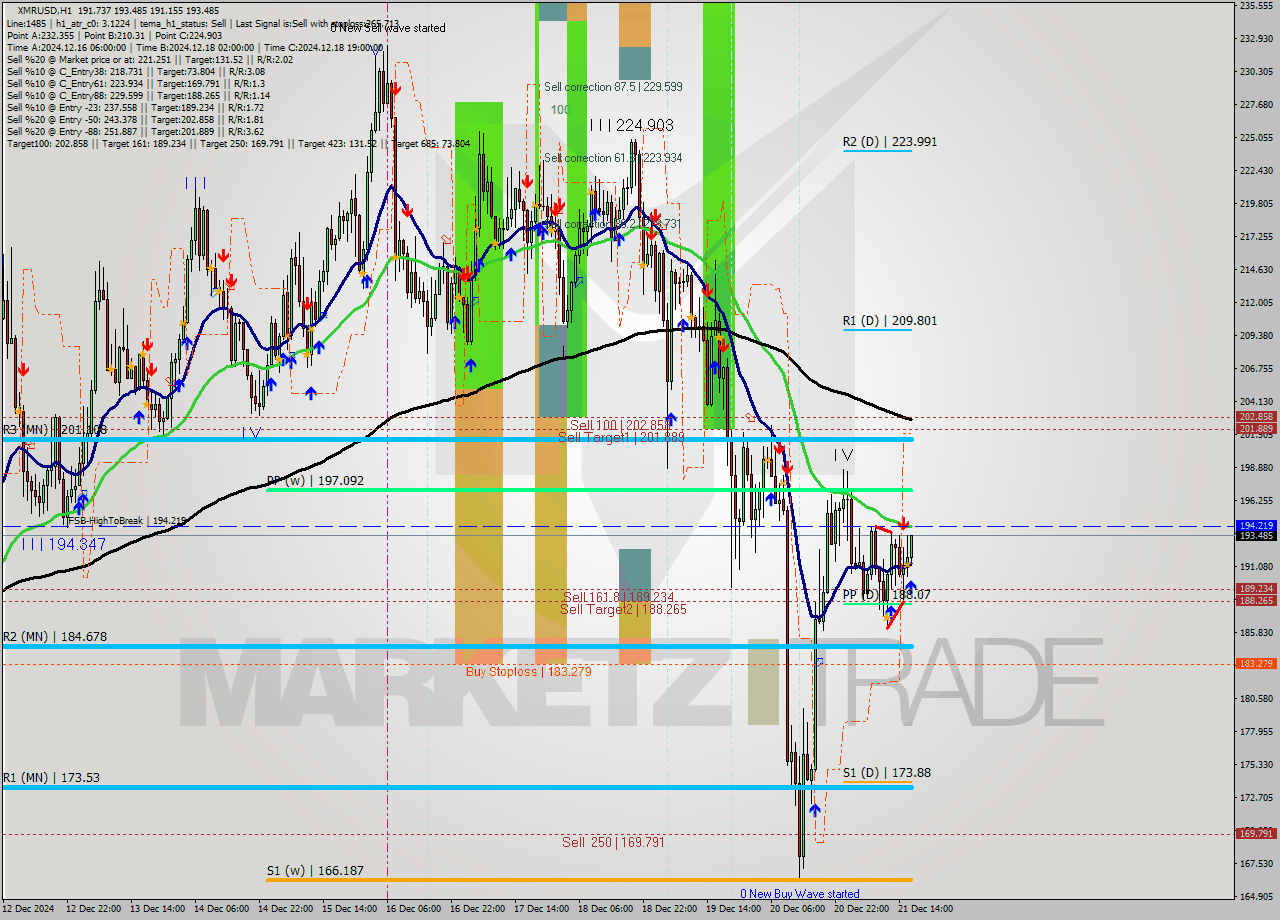The width and height of the screenshot is (1280, 920).
Task: Click the red 201.889 price tag on axis
Action: [x=1255, y=429]
